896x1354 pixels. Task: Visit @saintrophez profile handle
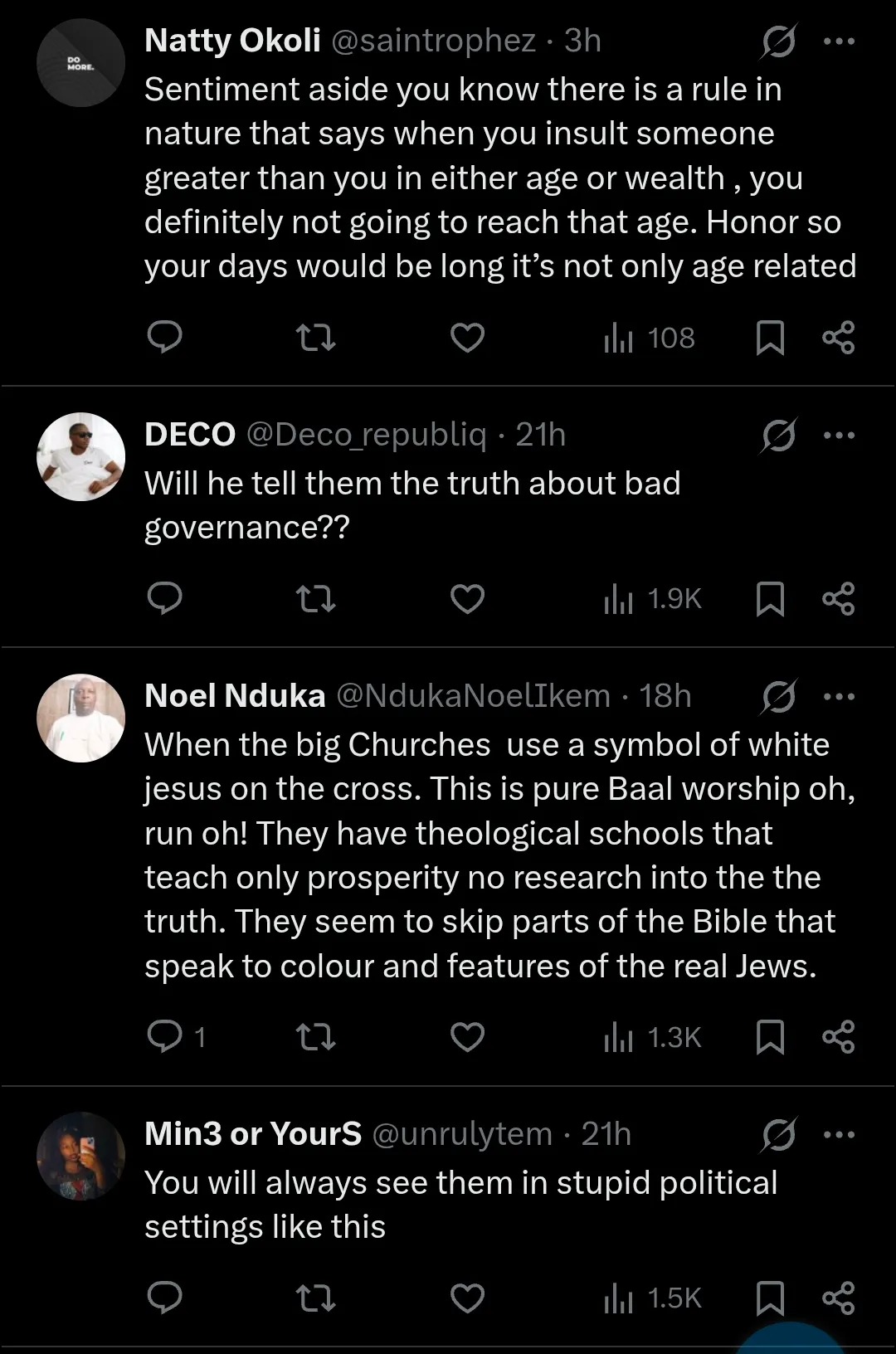(433, 41)
